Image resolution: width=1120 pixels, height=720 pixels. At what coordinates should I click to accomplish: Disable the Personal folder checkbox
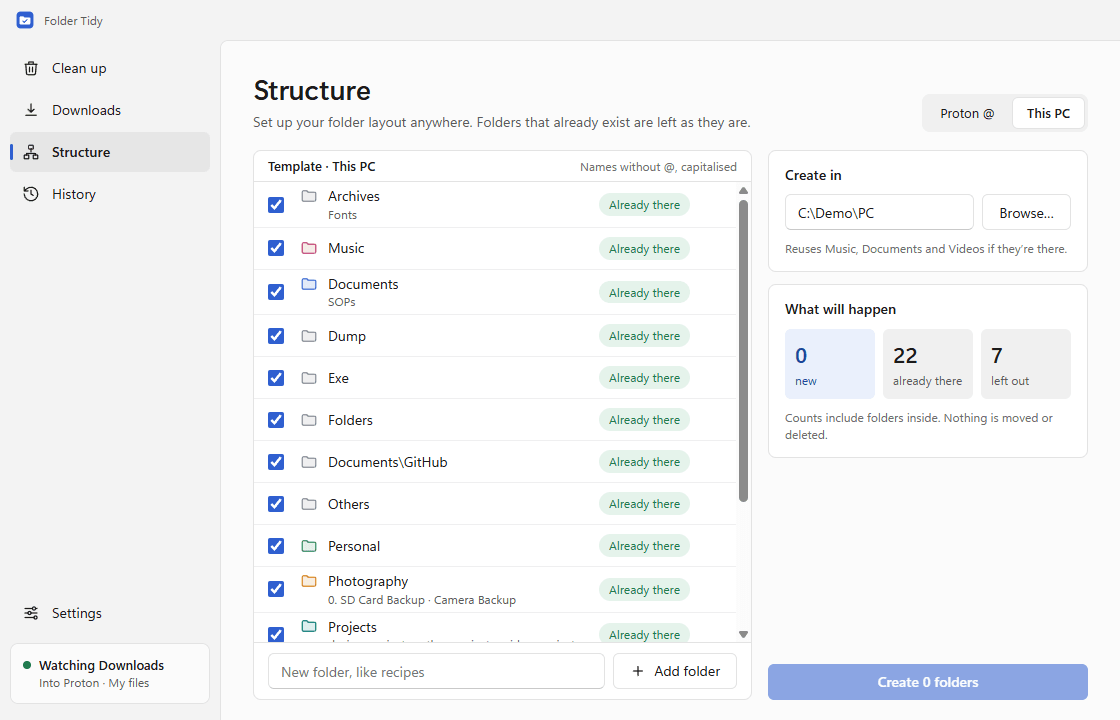(x=276, y=546)
